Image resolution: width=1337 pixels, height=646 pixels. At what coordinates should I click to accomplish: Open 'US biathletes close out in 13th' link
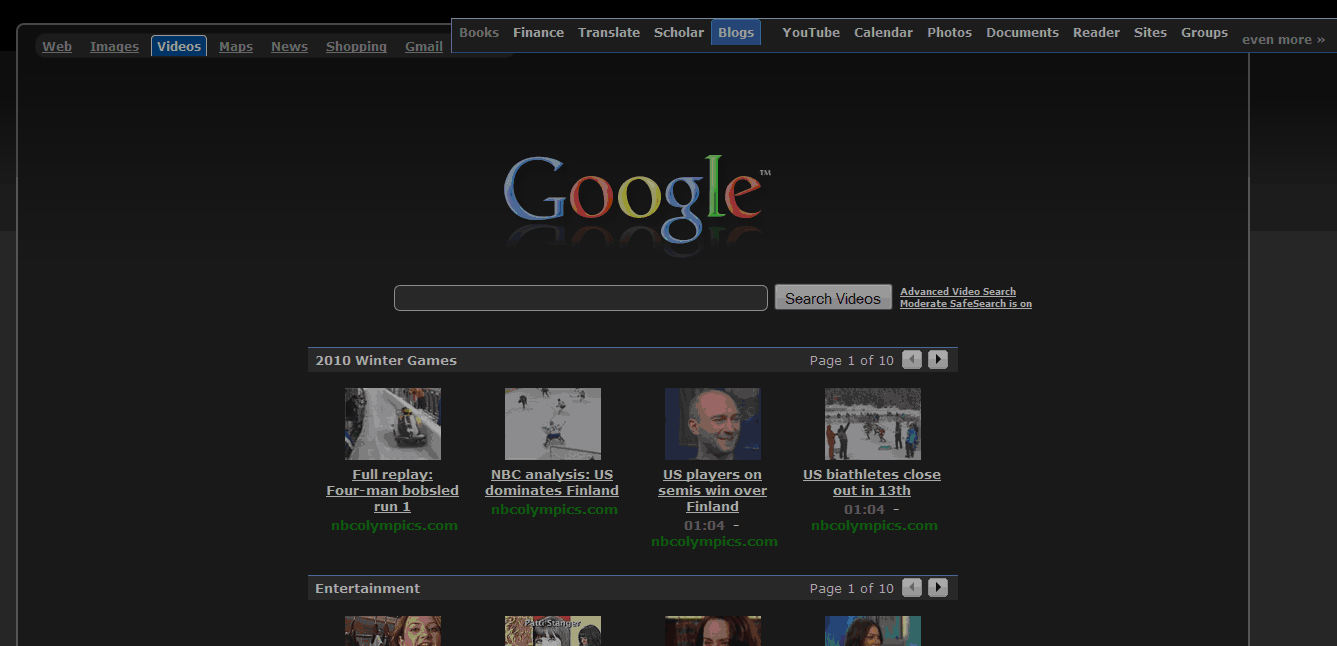(872, 483)
